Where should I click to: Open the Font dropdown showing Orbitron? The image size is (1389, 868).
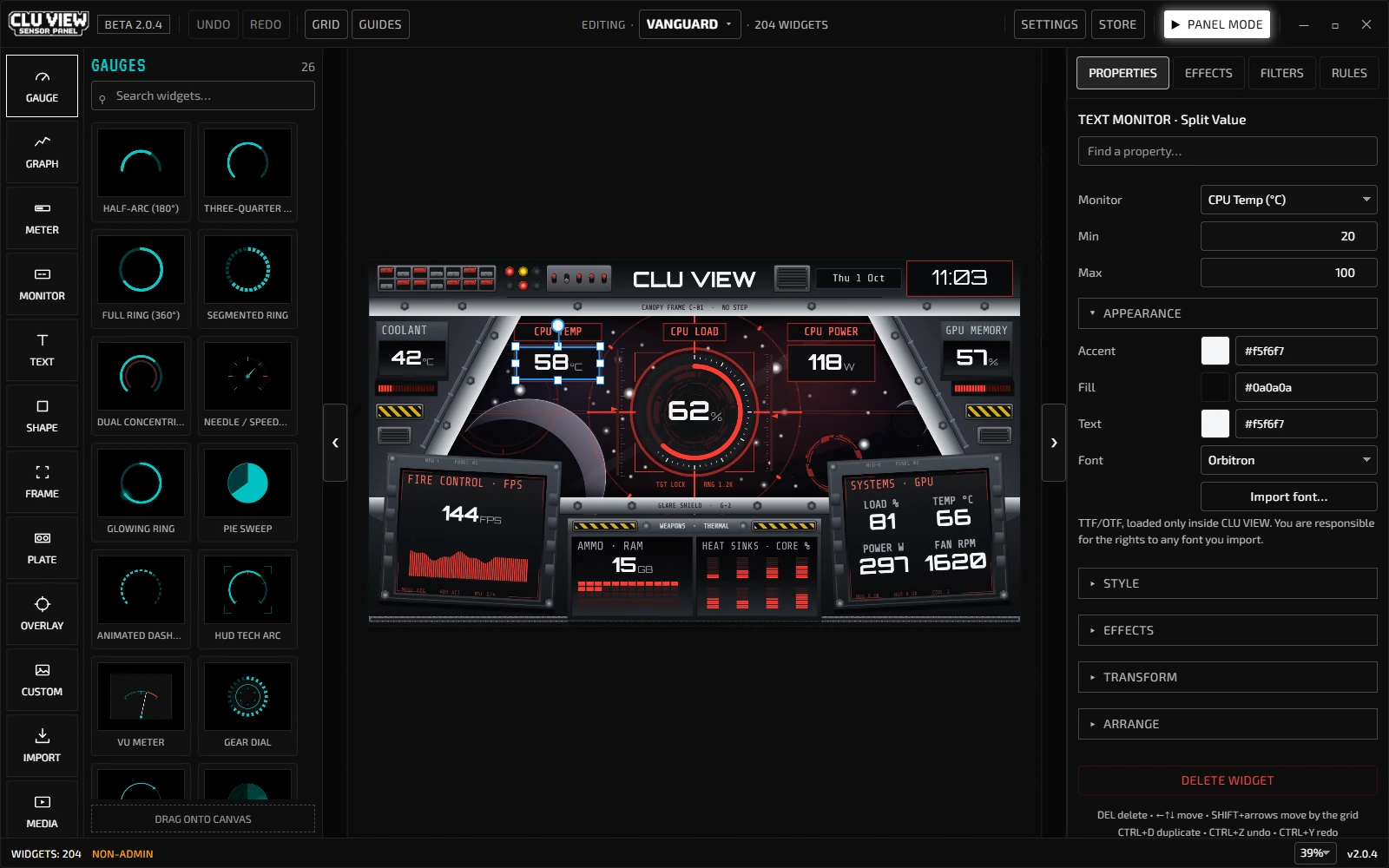pos(1288,460)
